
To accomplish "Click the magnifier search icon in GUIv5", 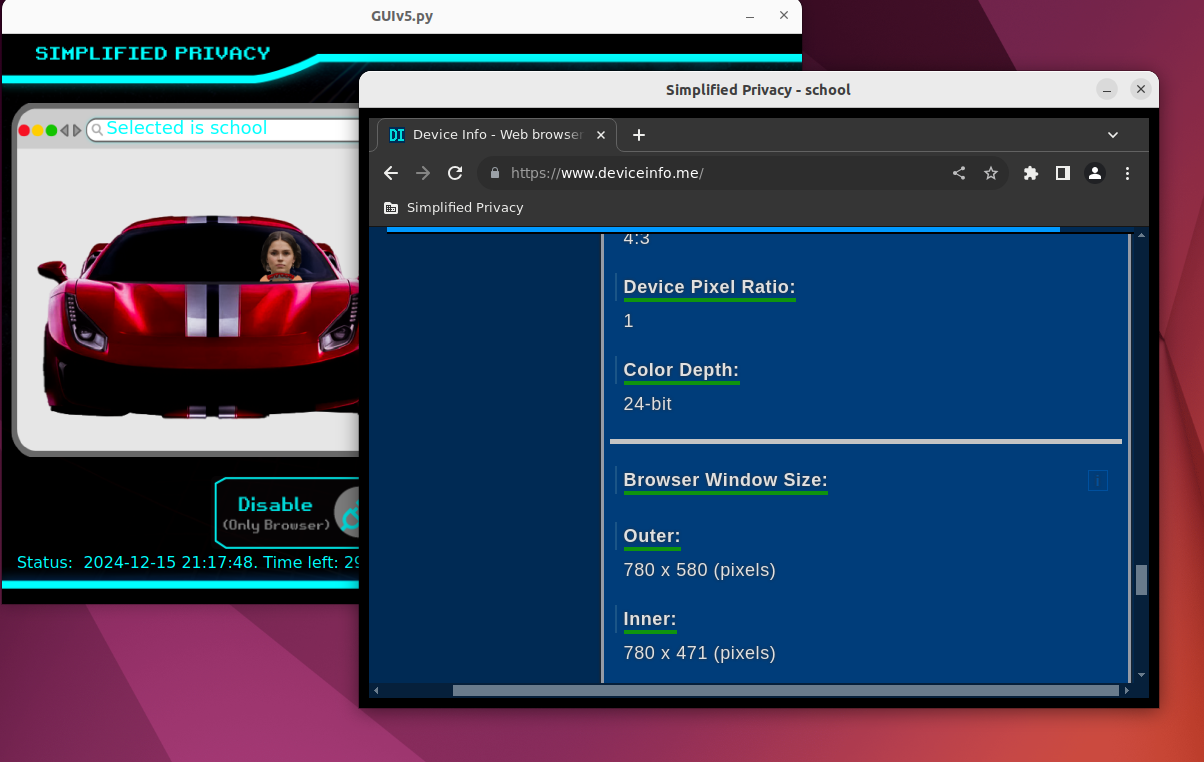I will coord(97,129).
